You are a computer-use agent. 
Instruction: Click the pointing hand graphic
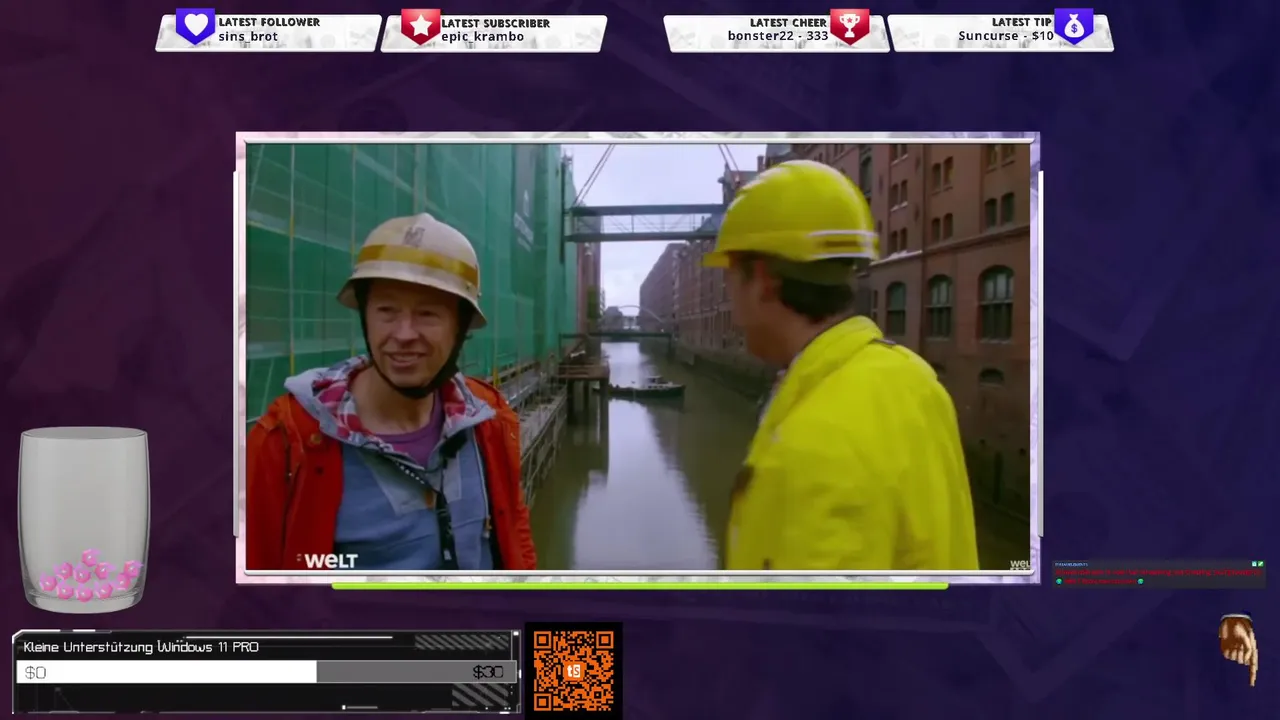pos(1239,648)
